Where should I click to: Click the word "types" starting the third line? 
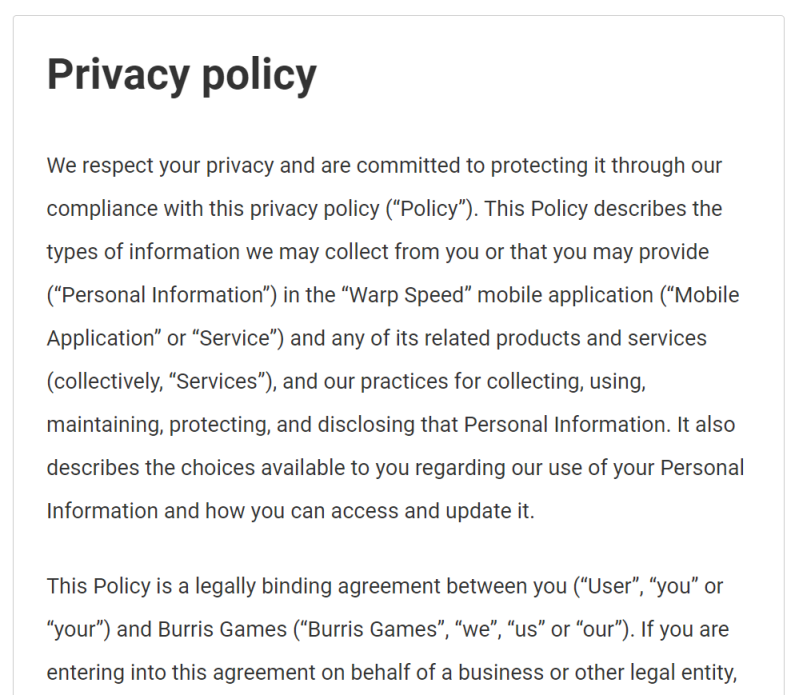[x=72, y=252]
